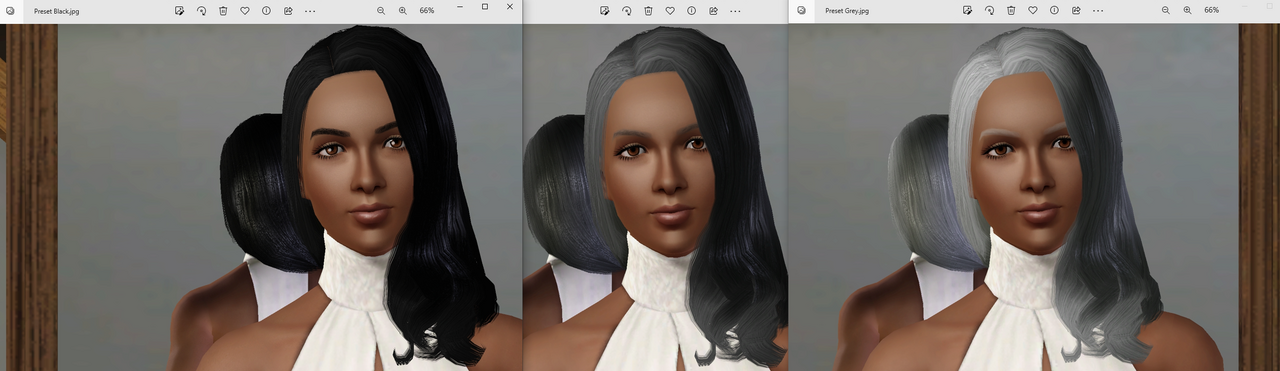Show file info for Preset Black.jpg
This screenshot has height=371, width=1280.
point(266,10)
